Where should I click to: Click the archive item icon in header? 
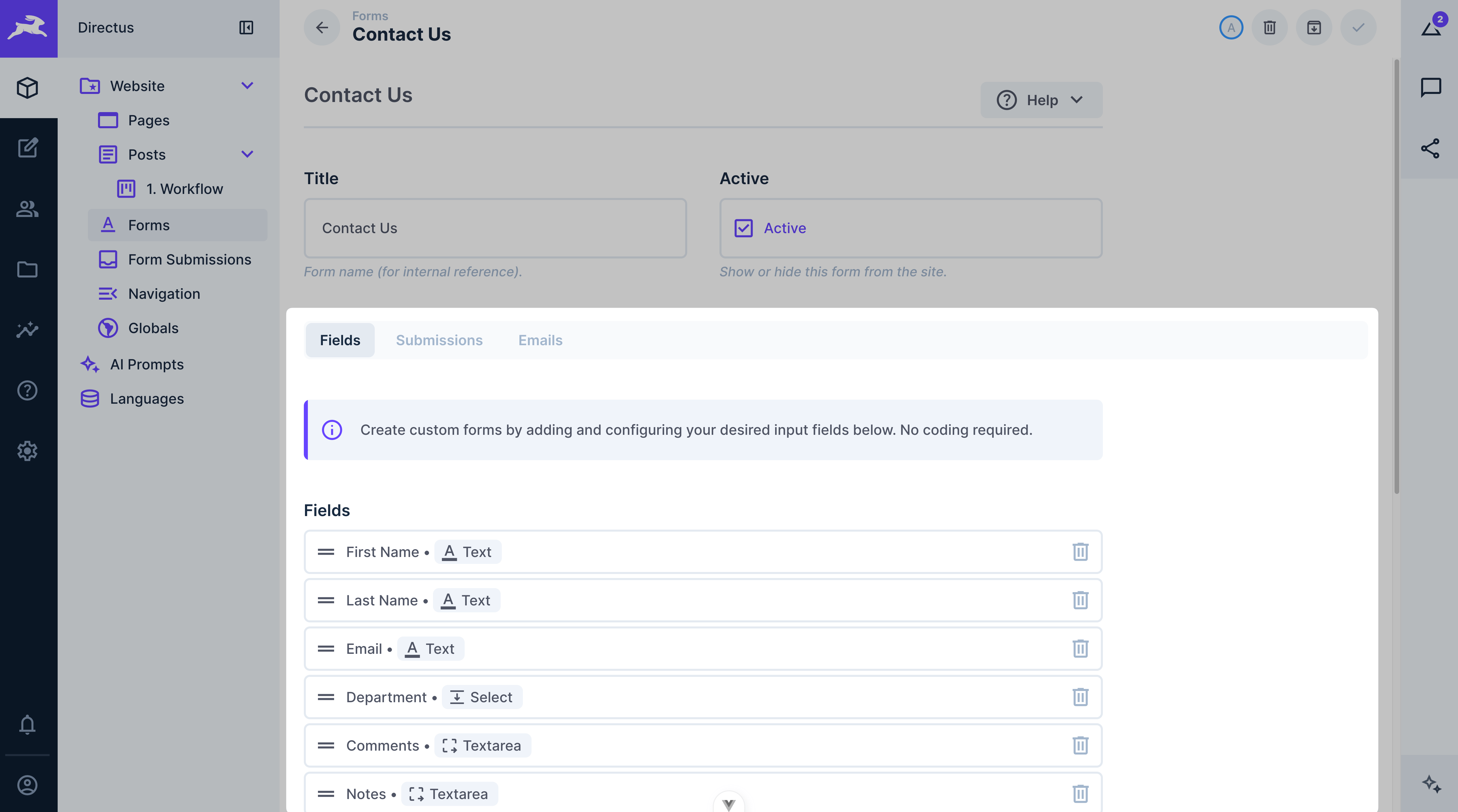[1314, 28]
